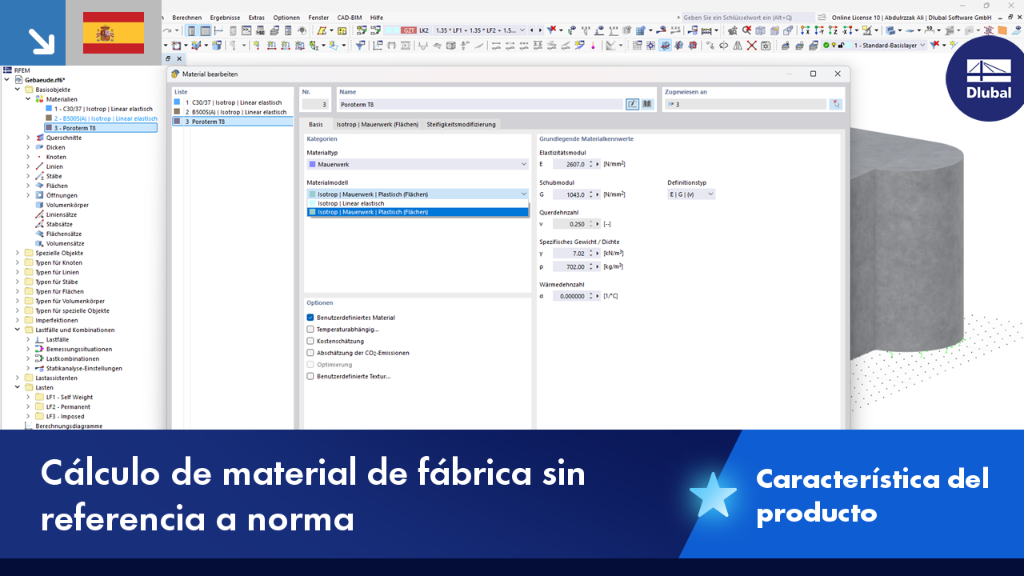1024x576 pixels.
Task: Click the Statikanalyse-Einstellungen icon in the tree
Action: 39,368
